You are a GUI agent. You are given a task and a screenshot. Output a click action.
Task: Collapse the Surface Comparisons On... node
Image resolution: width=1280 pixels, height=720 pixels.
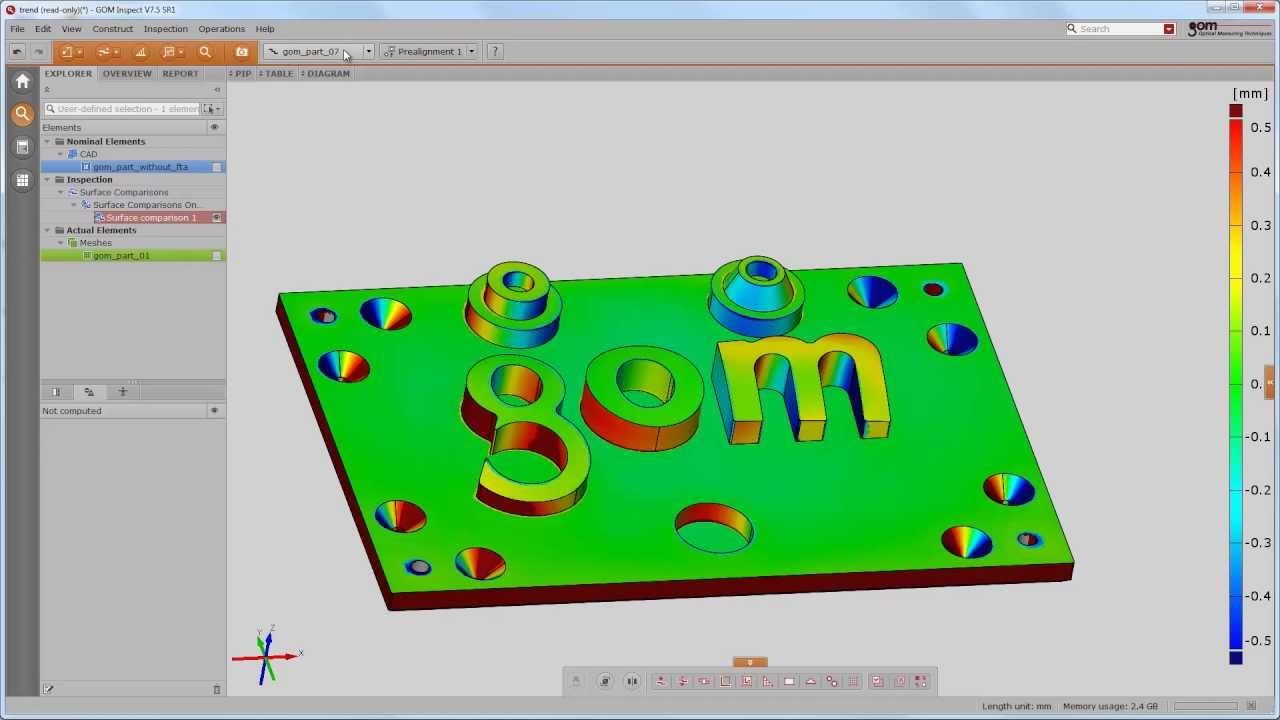(73, 205)
